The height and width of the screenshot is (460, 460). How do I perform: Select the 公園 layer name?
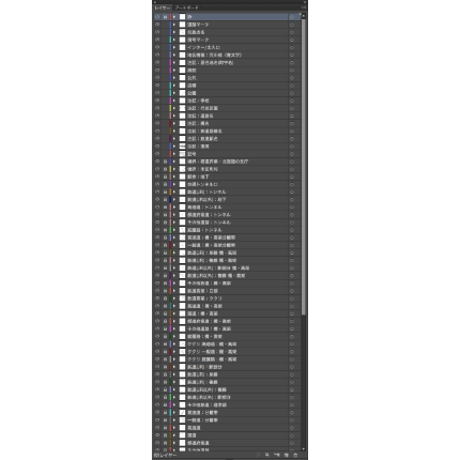pos(192,93)
